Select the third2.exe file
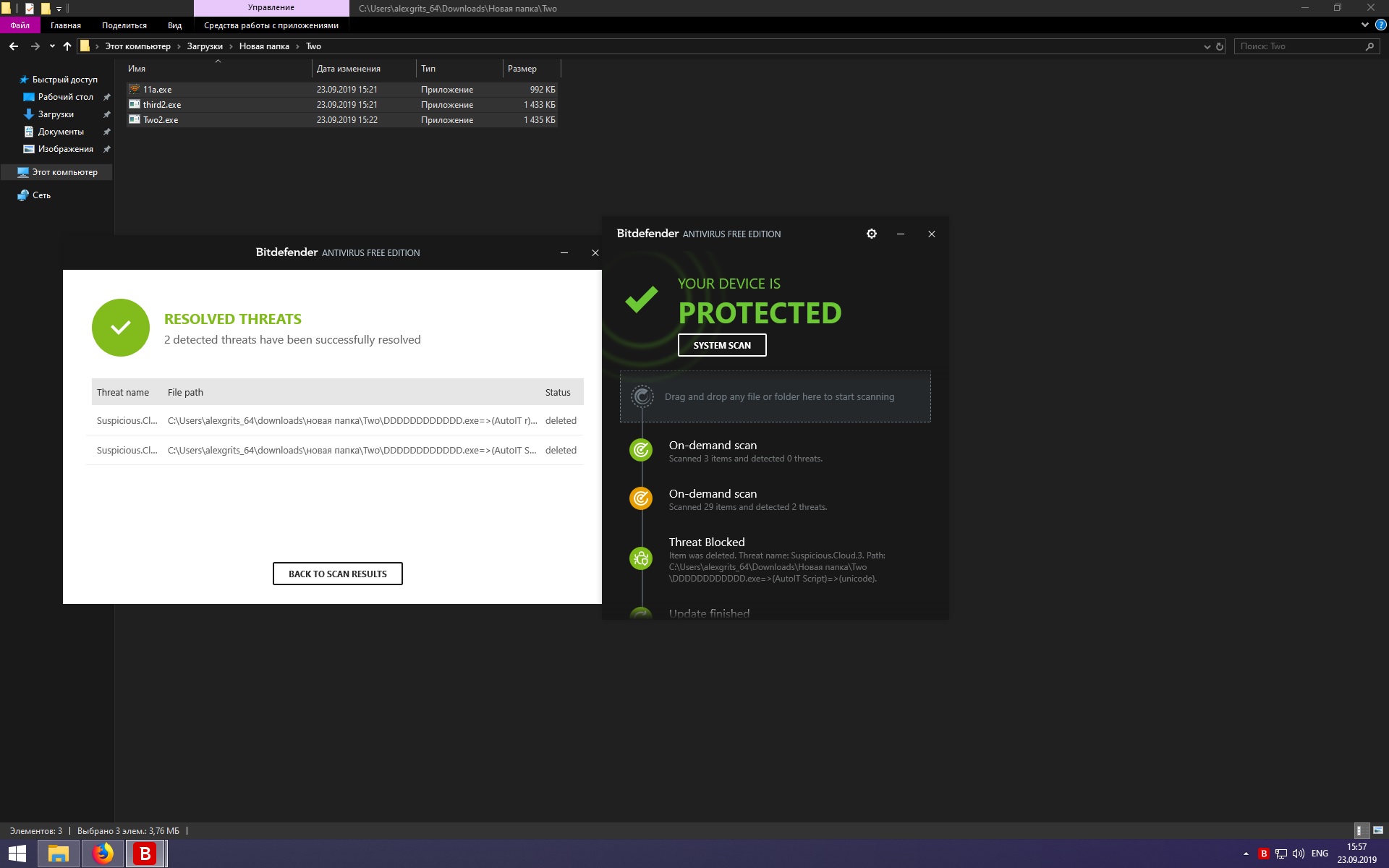This screenshot has width=1389, height=868. click(x=162, y=105)
